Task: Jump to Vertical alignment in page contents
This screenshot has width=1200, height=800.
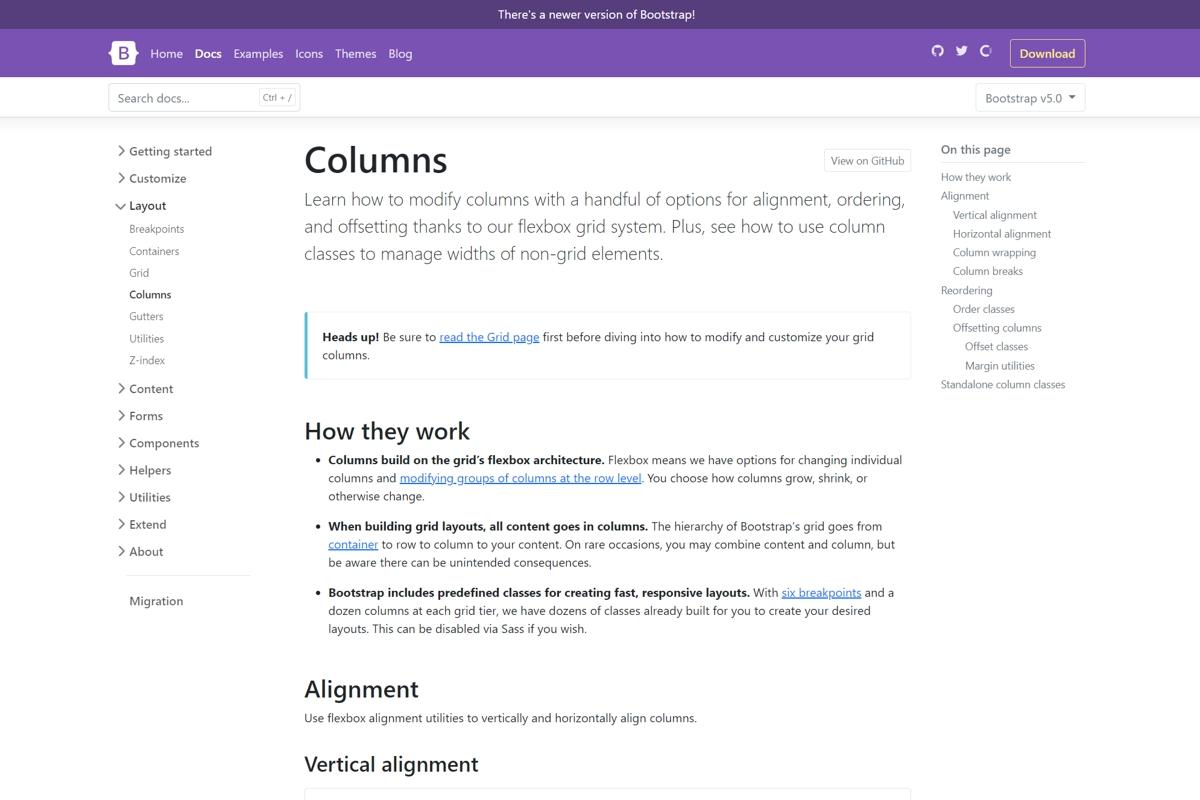Action: (x=995, y=215)
